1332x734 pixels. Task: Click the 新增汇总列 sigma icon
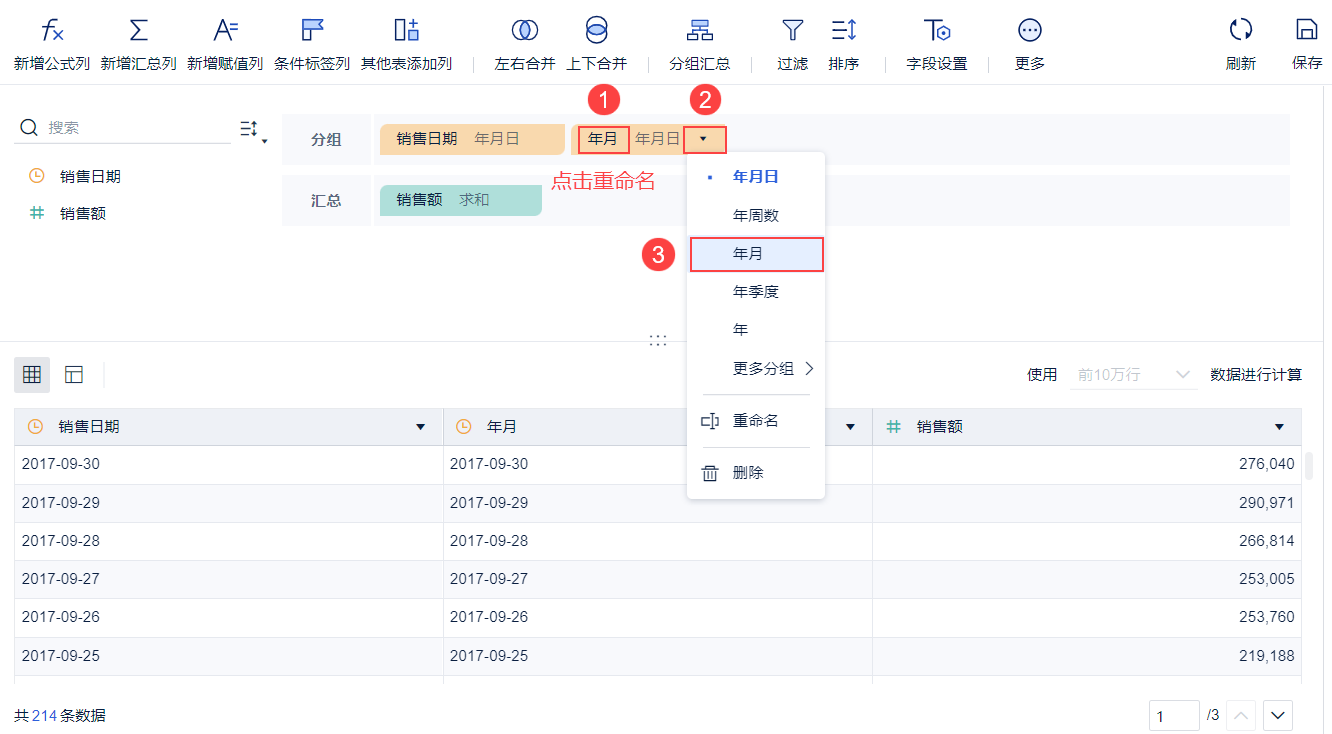tap(138, 30)
